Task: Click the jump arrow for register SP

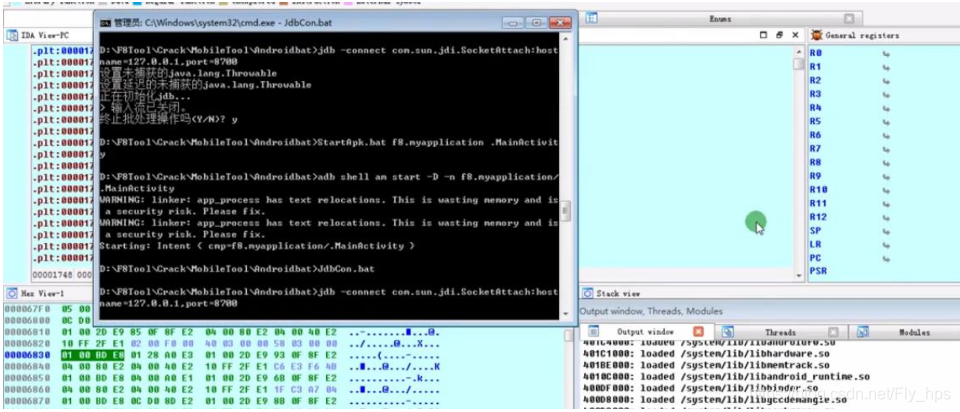Action: pyautogui.click(x=885, y=231)
